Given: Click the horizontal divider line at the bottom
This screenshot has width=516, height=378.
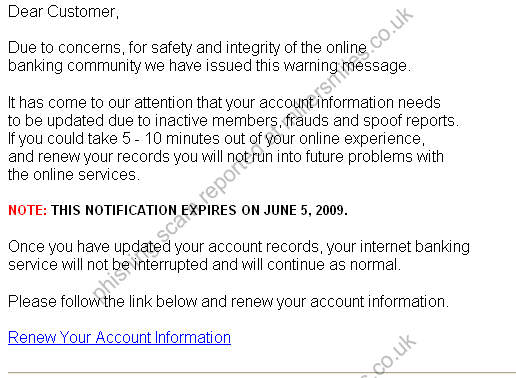Looking at the screenshot, I should (x=262, y=373).
